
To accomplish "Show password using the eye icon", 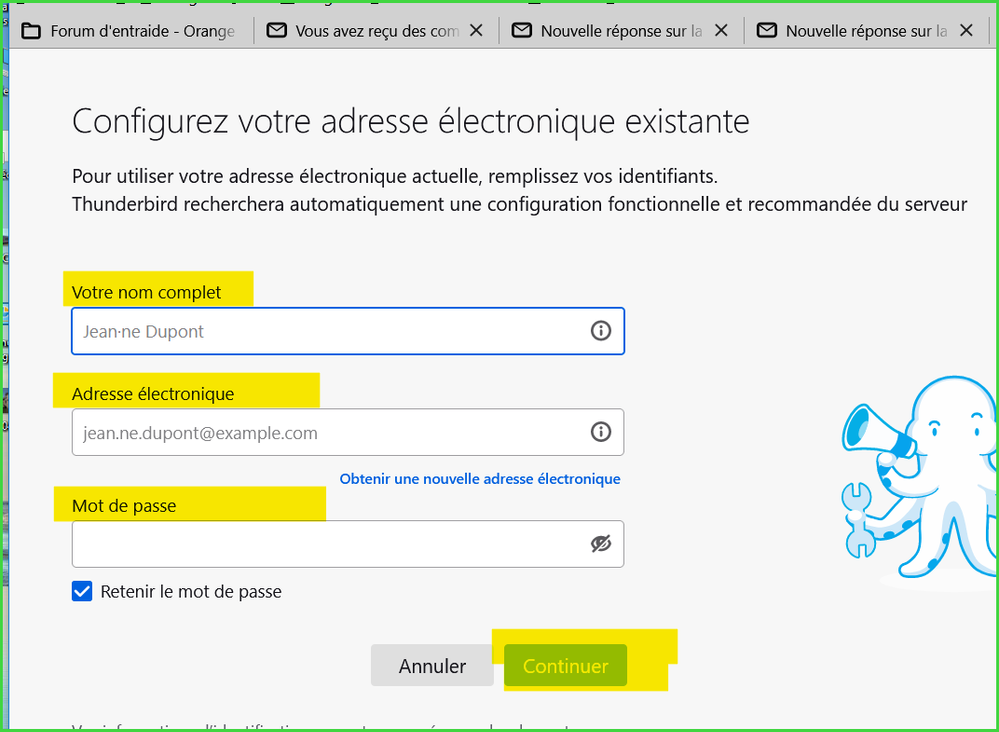I will tap(600, 543).
